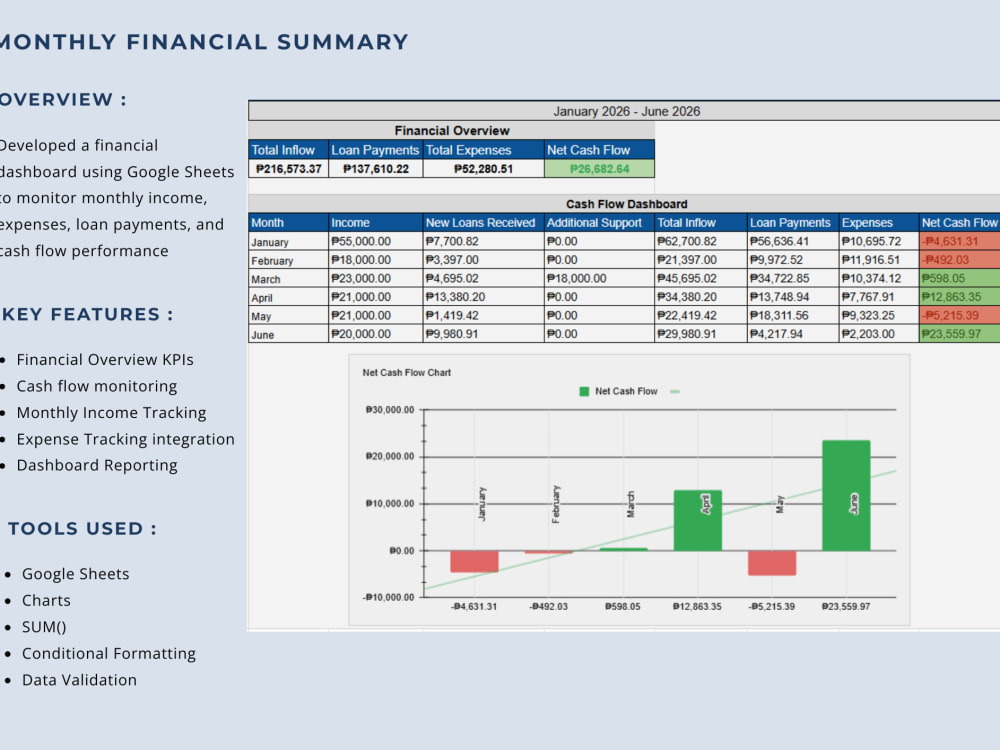Image resolution: width=1000 pixels, height=750 pixels.
Task: Click the April row label in table
Action: [x=261, y=298]
